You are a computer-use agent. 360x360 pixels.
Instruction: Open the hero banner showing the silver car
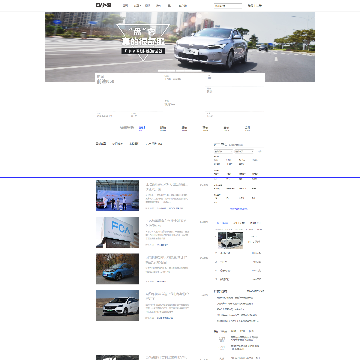pyautogui.click(x=180, y=47)
